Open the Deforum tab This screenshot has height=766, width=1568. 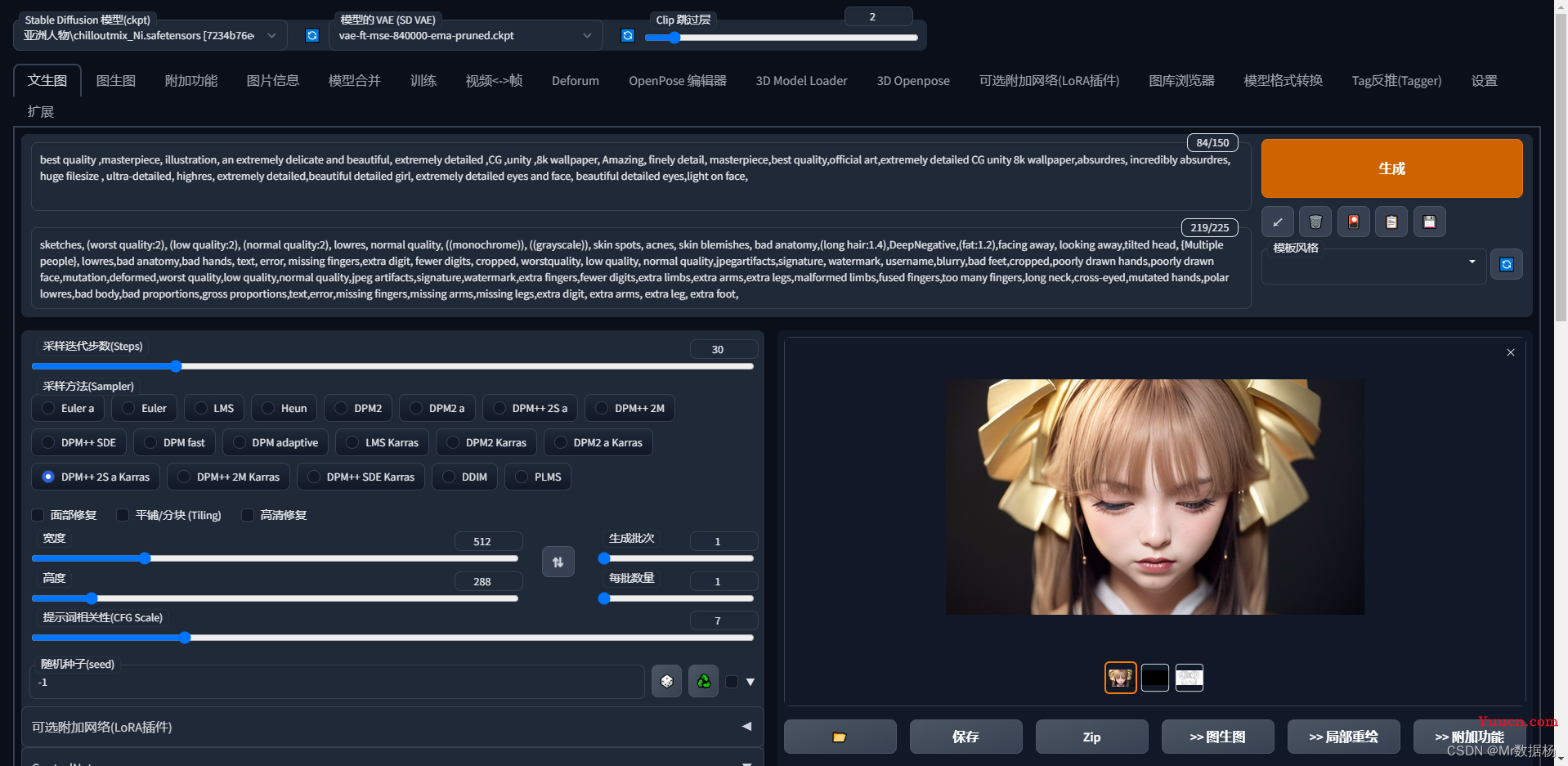(x=576, y=81)
